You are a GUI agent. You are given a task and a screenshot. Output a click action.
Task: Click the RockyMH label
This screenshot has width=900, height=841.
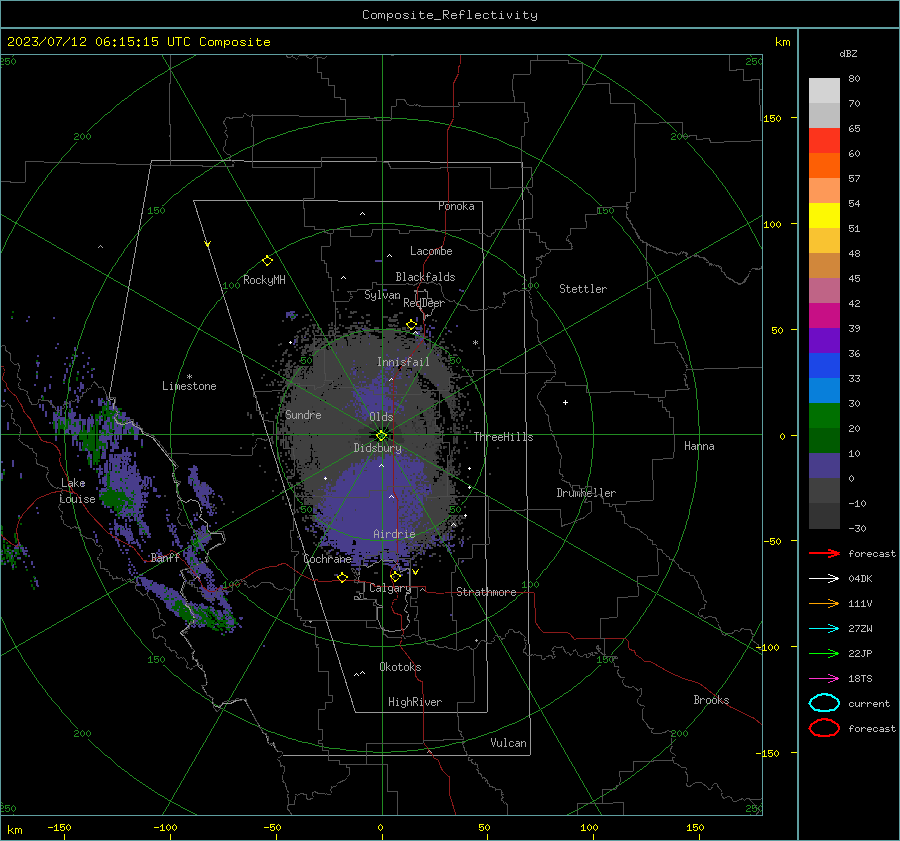pyautogui.click(x=264, y=280)
